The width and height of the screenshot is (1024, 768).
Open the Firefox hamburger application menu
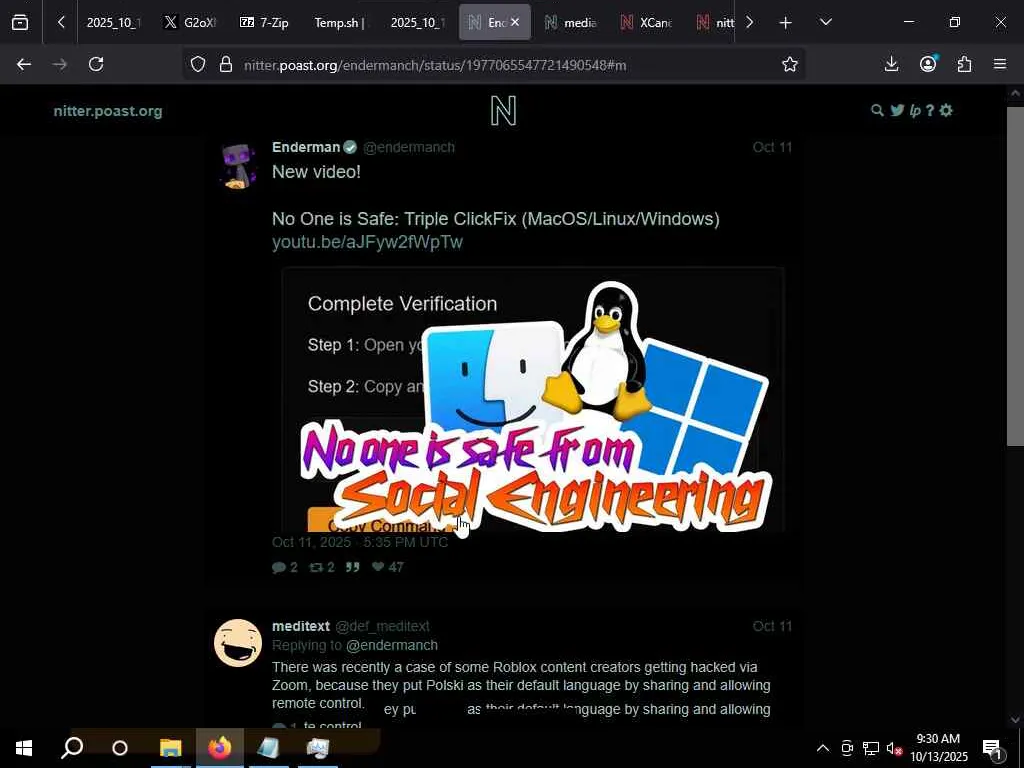pyautogui.click(x=1000, y=64)
